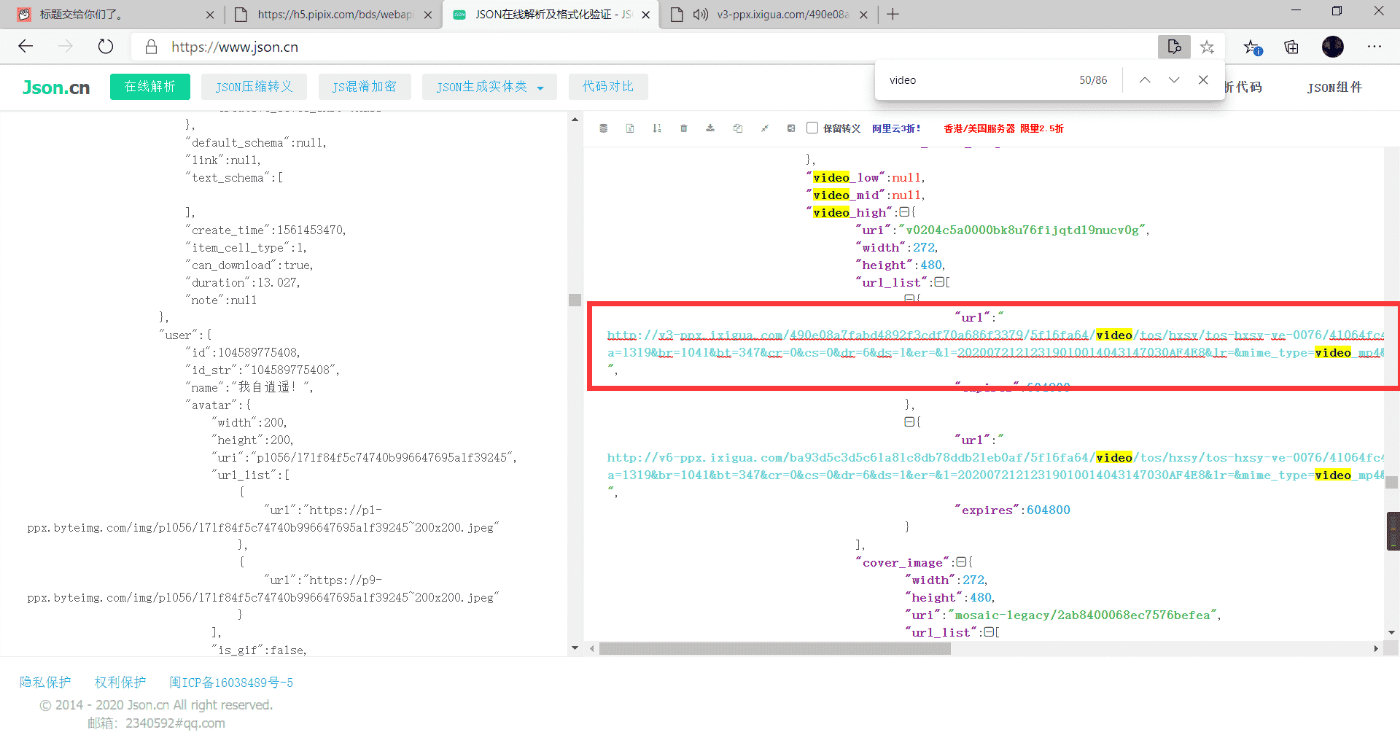Click the browser forward arrow
Viewport: 1400px width, 751px height.
[66, 47]
